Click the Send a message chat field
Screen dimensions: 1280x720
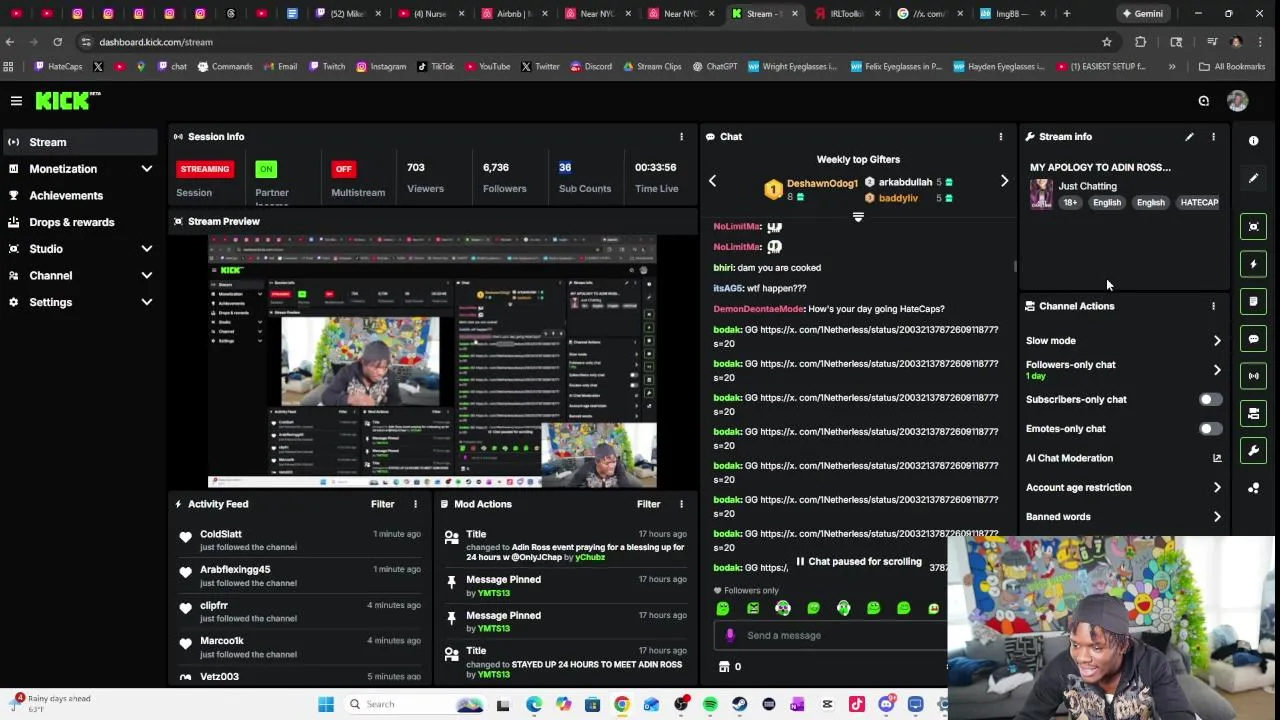point(830,635)
